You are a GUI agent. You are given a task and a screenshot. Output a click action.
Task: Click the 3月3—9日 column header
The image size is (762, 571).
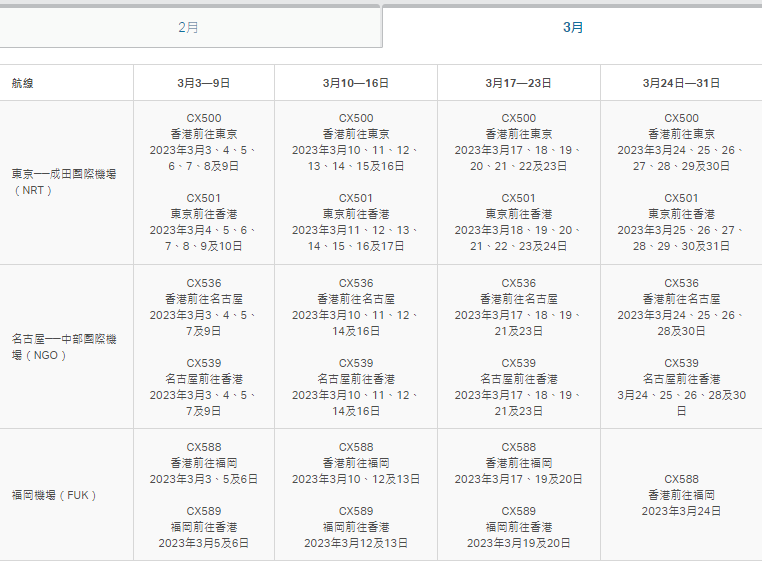click(204, 83)
